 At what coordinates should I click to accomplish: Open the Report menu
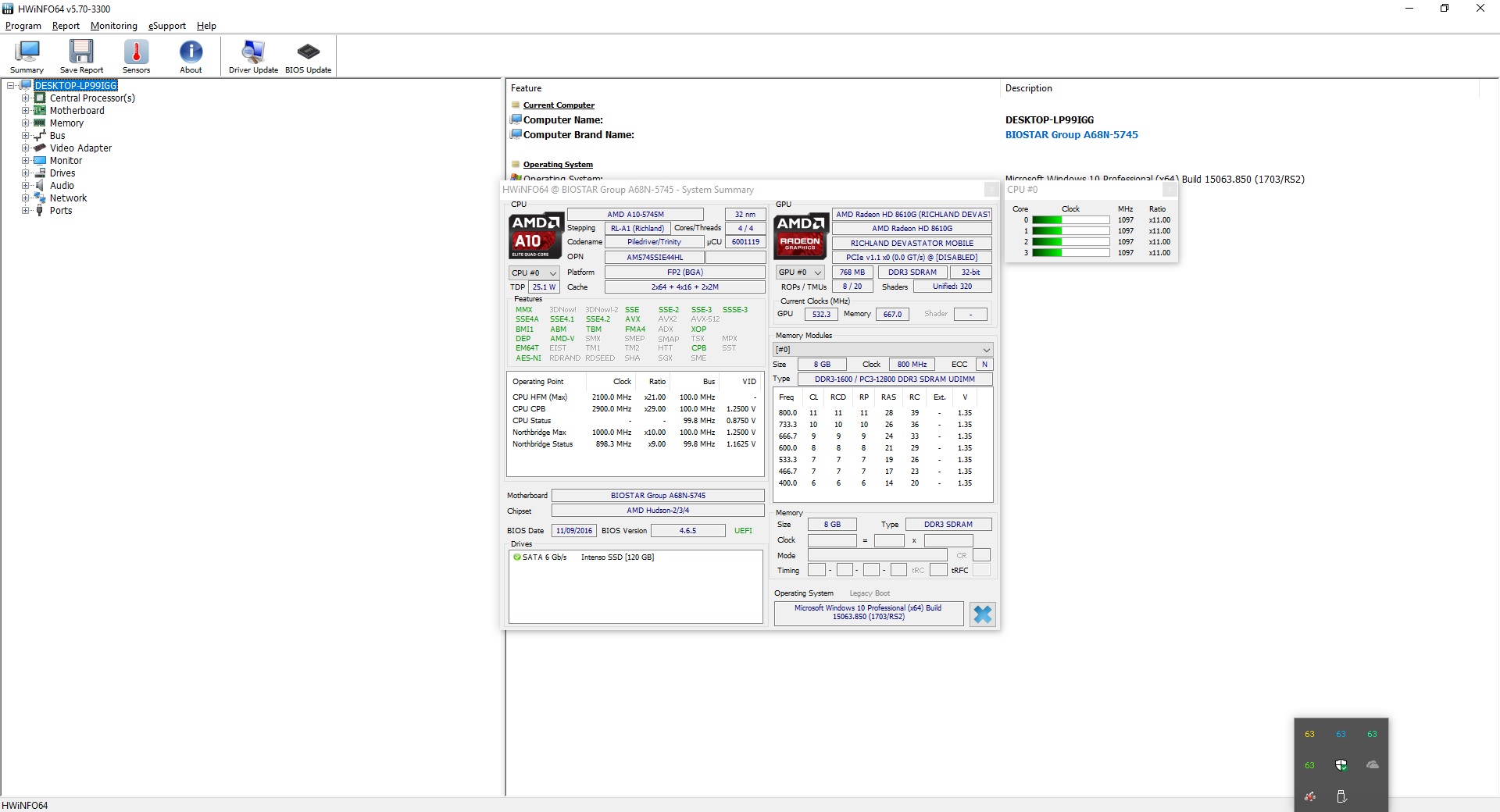[66, 26]
